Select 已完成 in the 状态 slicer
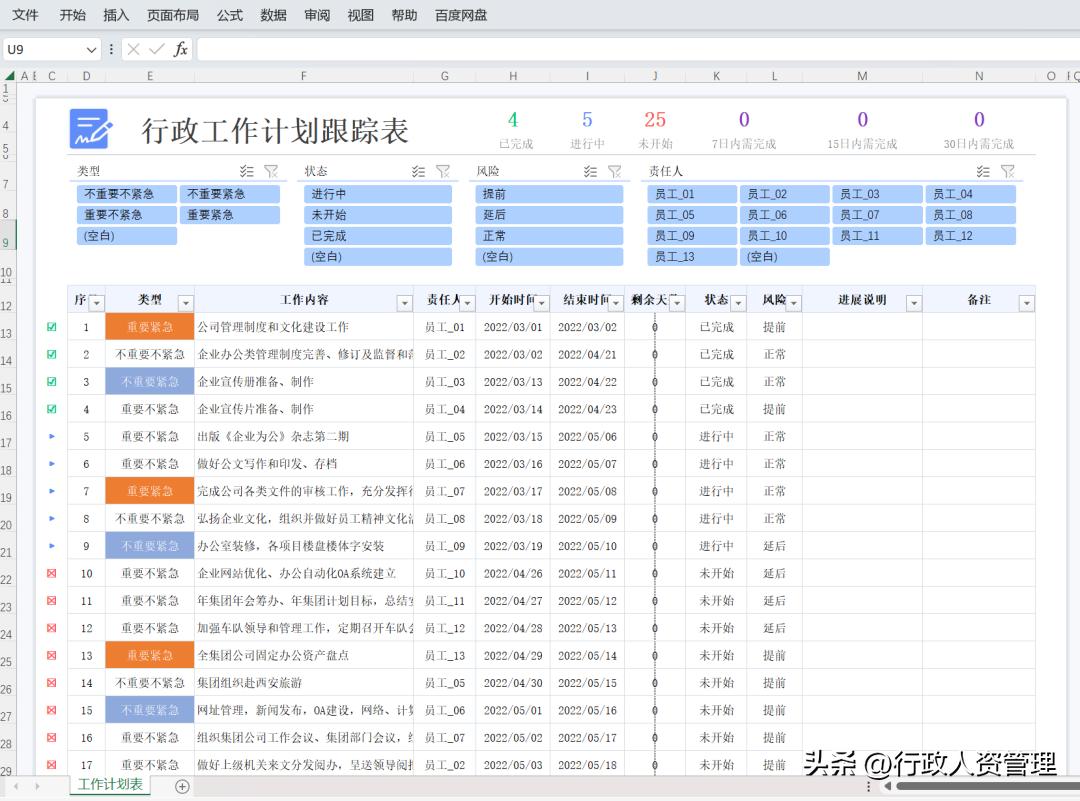 click(x=377, y=235)
